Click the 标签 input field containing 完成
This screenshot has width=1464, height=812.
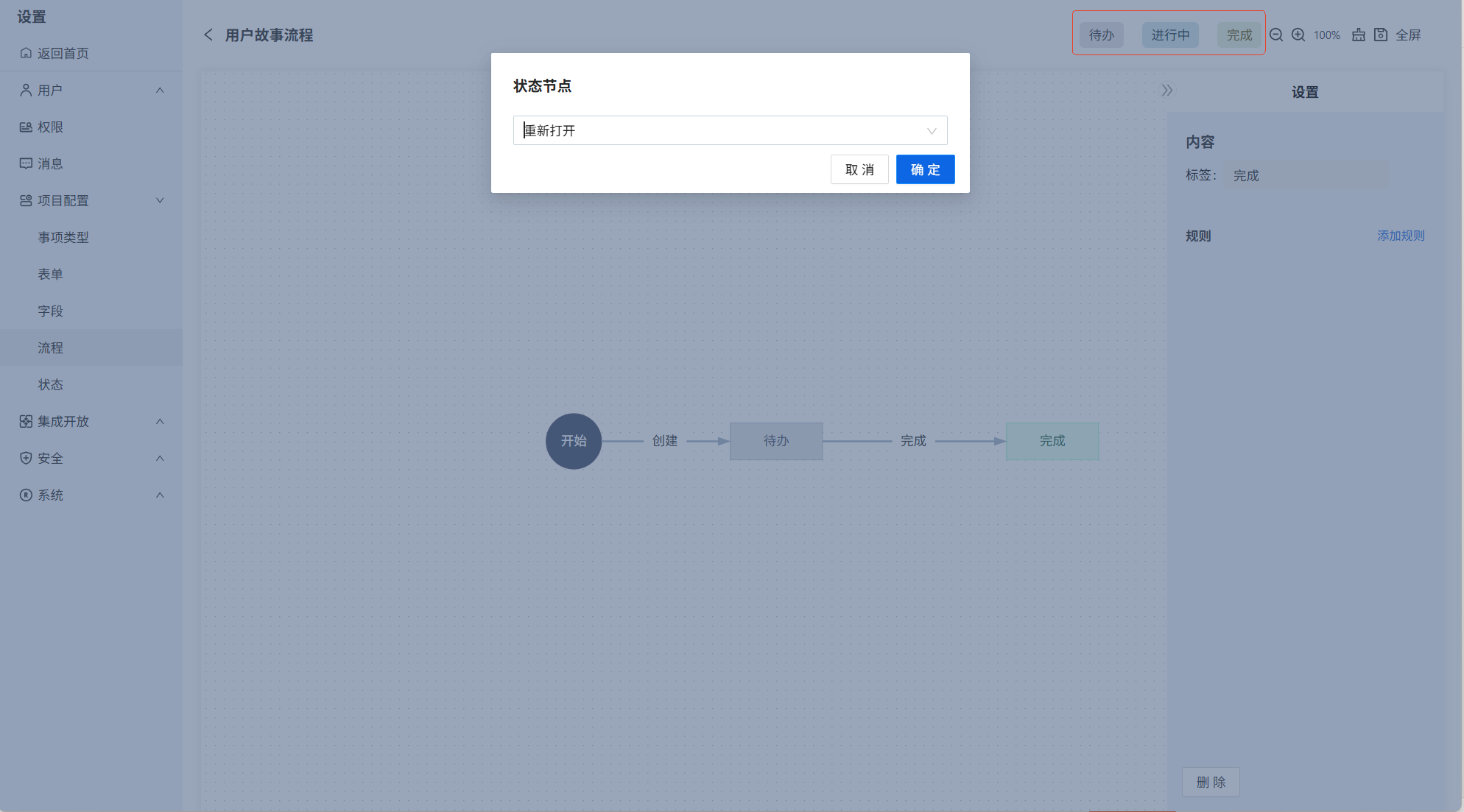1306,175
